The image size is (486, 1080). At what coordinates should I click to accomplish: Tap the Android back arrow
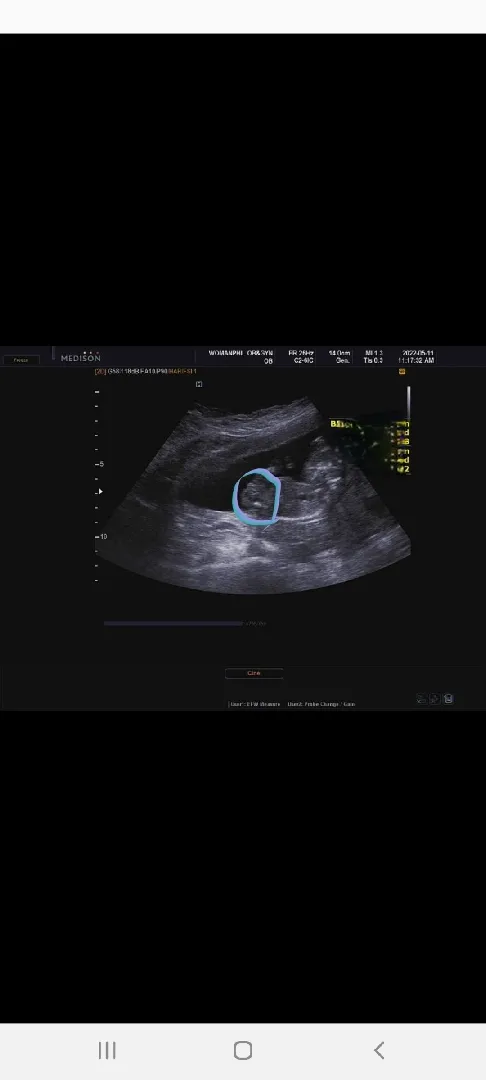(379, 1050)
